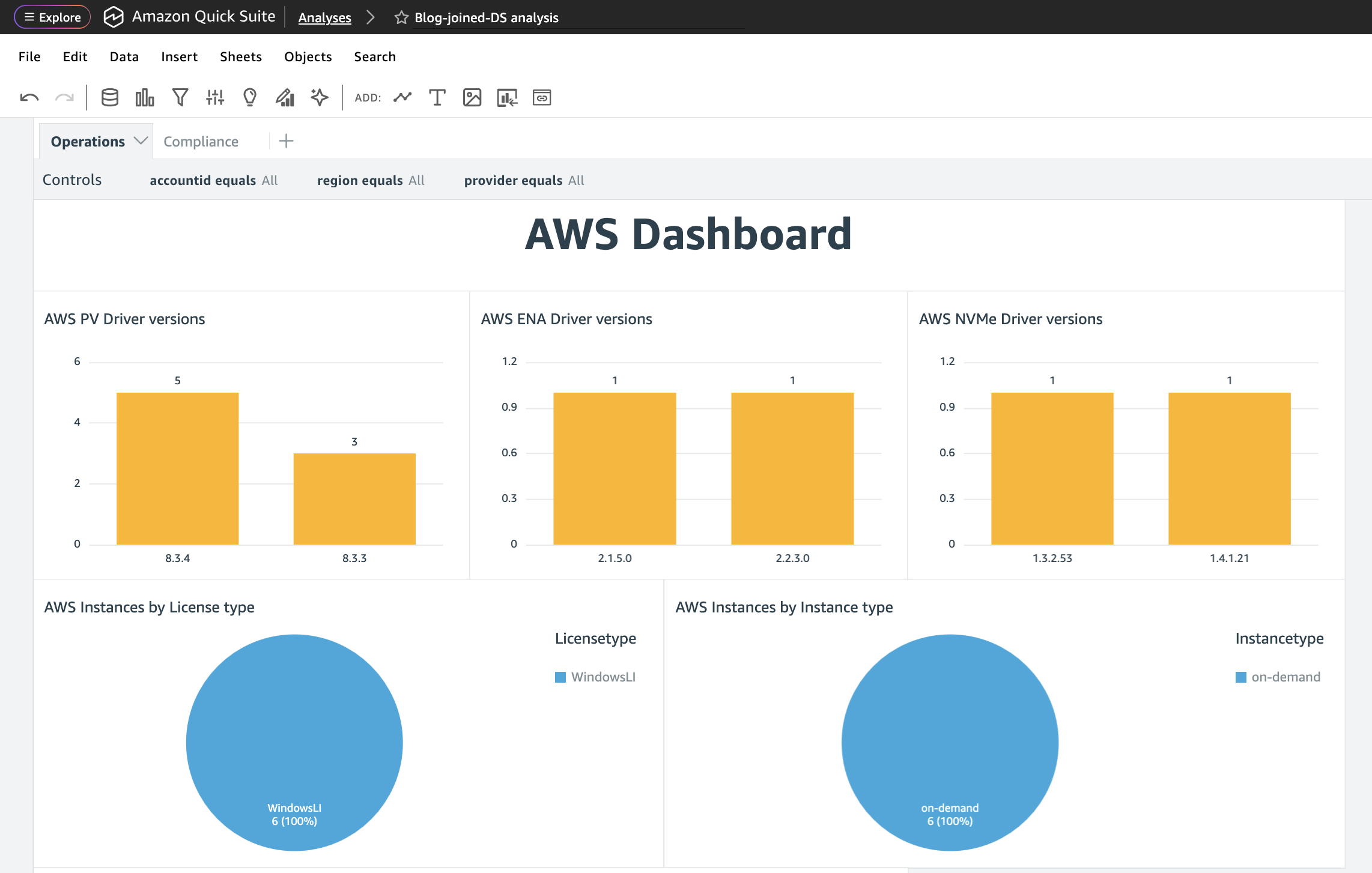Viewport: 1372px width, 873px height.
Task: Open Analyses via the breadcrumb link
Action: pos(324,17)
